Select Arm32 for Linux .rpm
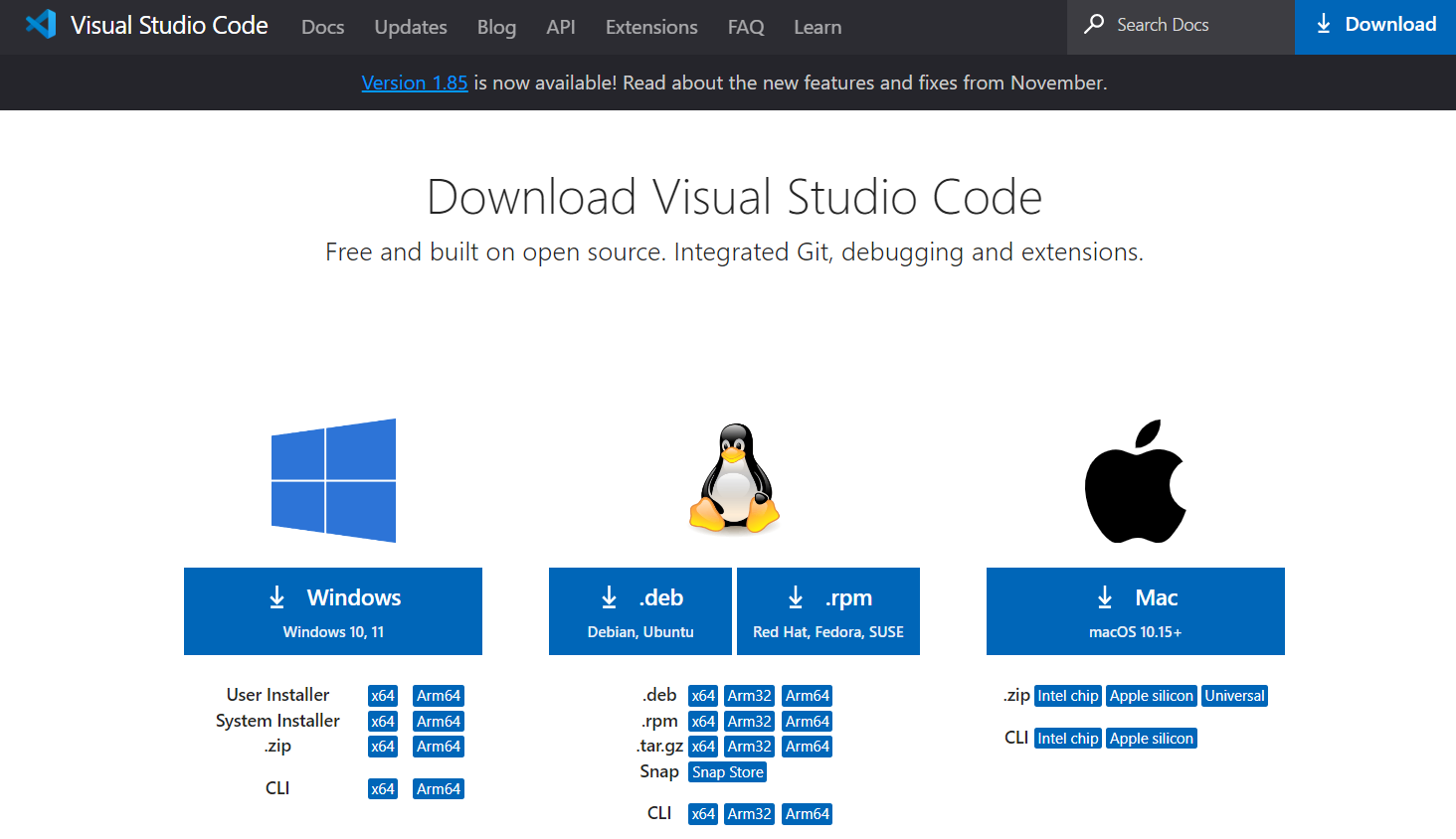Image resolution: width=1456 pixels, height=839 pixels. [750, 722]
